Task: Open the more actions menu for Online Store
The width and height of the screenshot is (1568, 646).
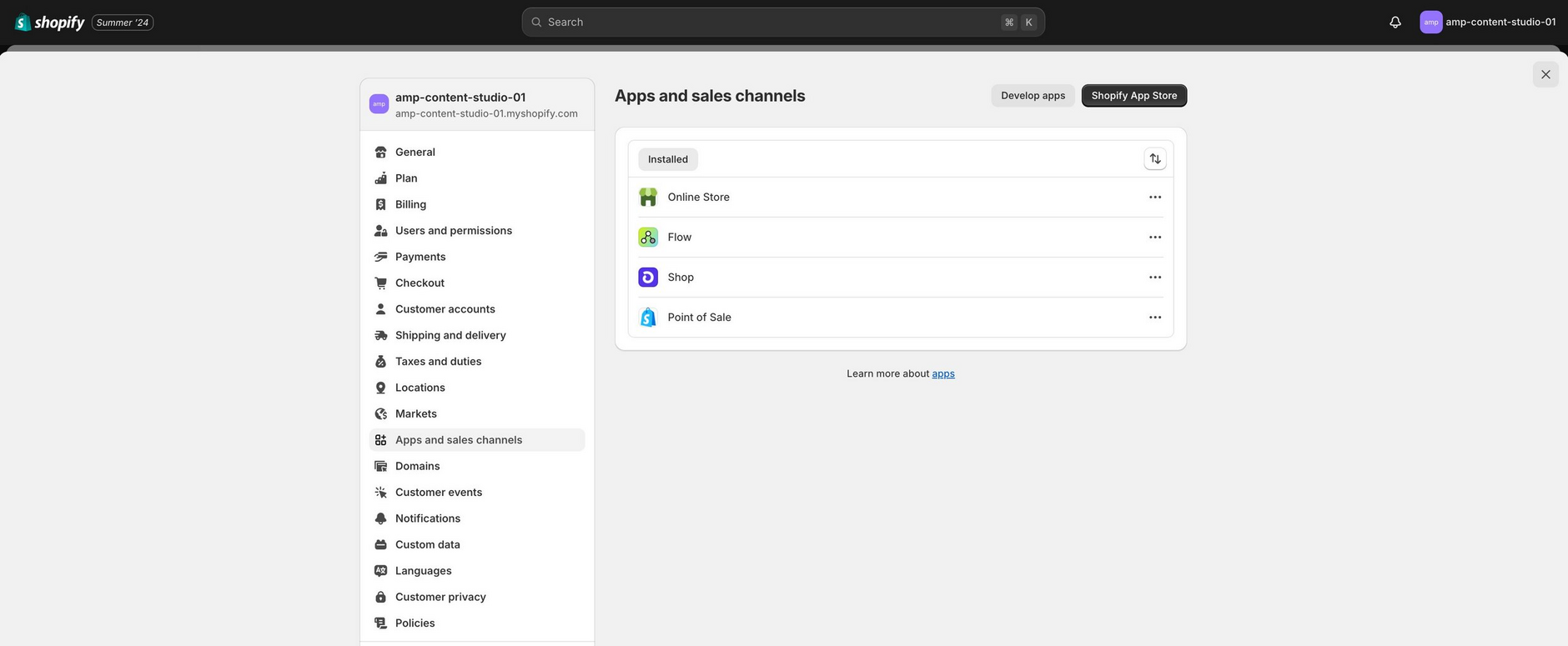Action: [1155, 198]
